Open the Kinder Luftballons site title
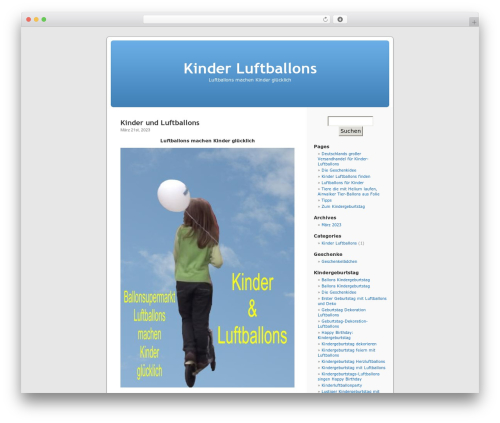The height and width of the screenshot is (423, 500). pyautogui.click(x=250, y=68)
